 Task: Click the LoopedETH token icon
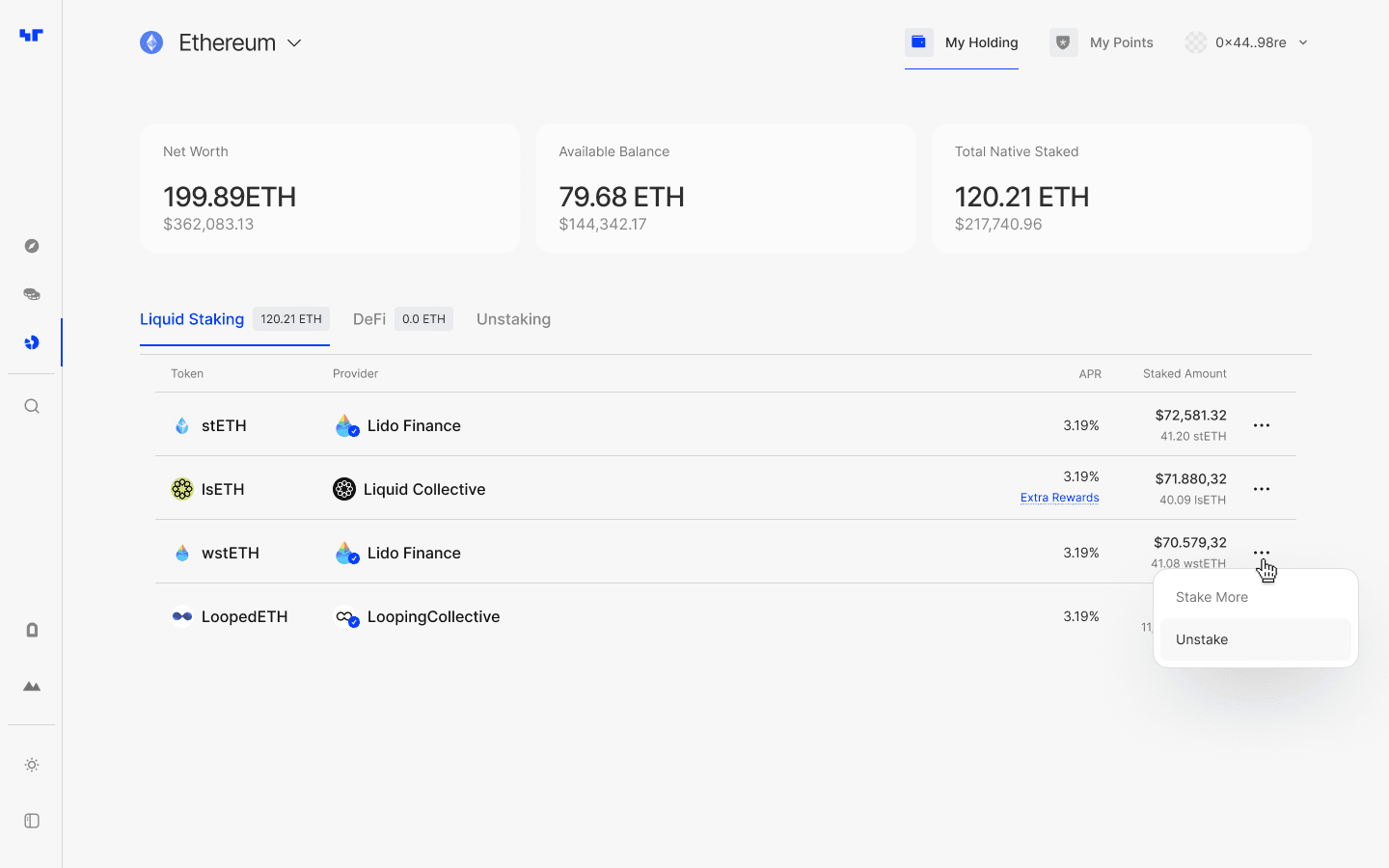[x=182, y=616]
